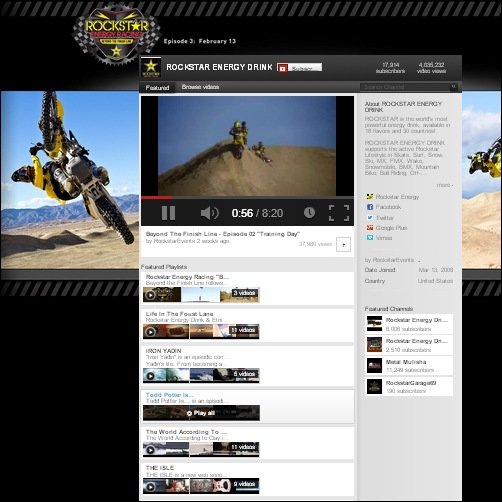Click the RockstarGarage channel avatar
This screenshot has height=502, width=502.
[374, 387]
